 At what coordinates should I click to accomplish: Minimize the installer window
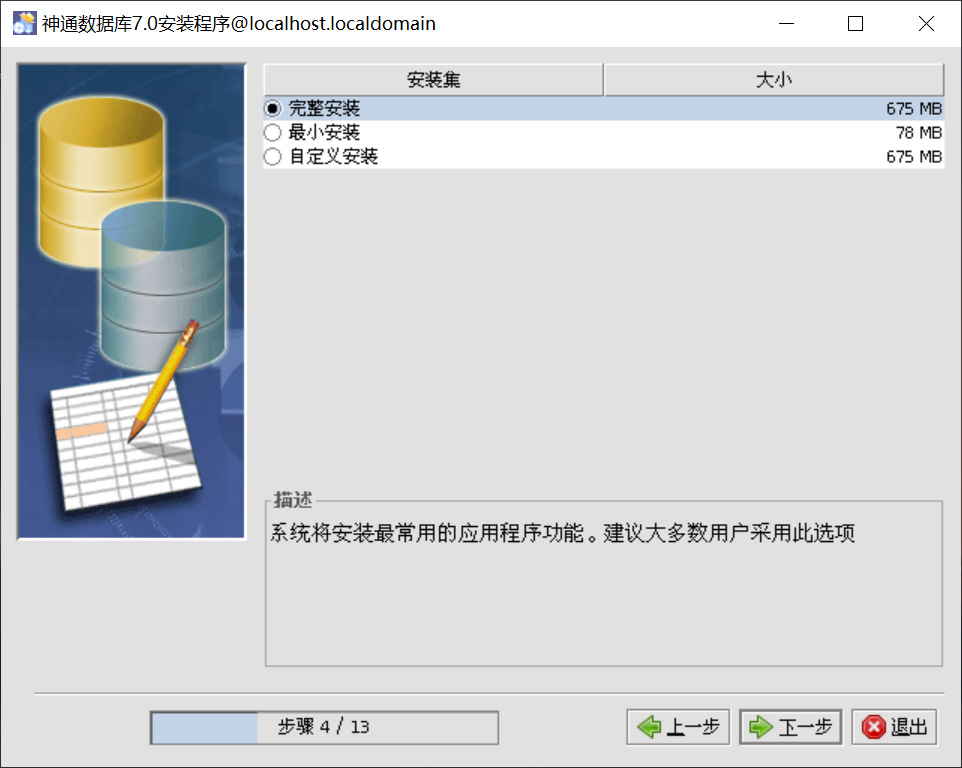[x=787, y=23]
